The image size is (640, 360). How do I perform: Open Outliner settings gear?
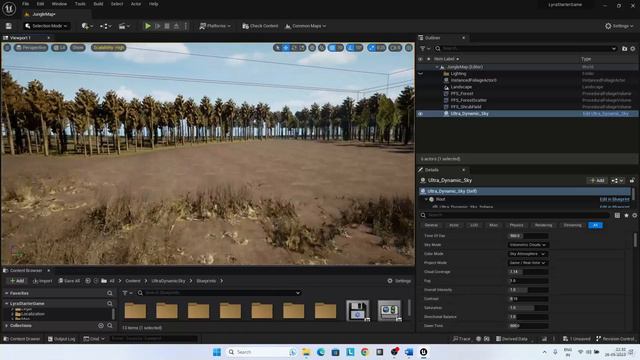point(633,49)
